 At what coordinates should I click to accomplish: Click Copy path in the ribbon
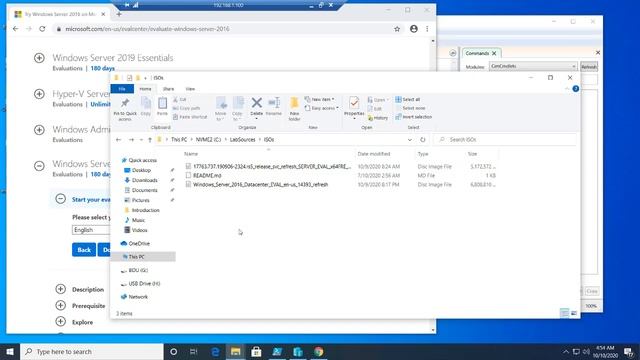[187, 108]
